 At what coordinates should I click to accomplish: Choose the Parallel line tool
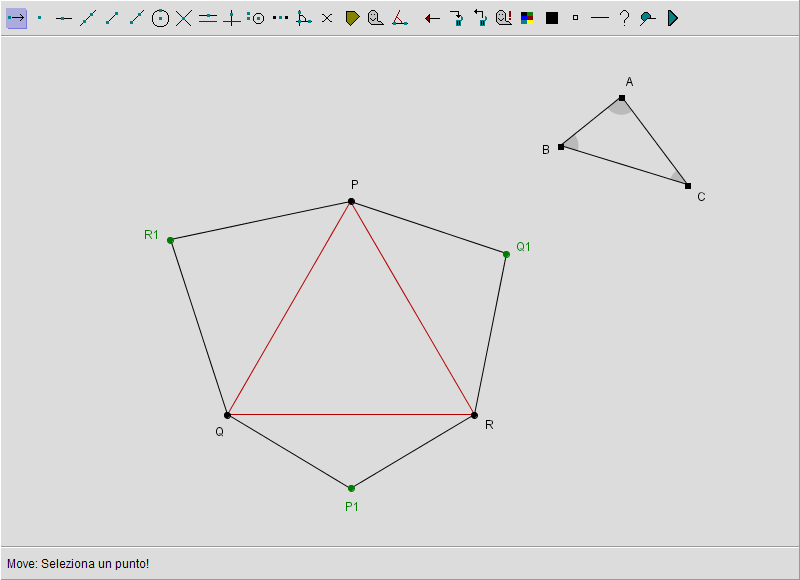(x=208, y=18)
